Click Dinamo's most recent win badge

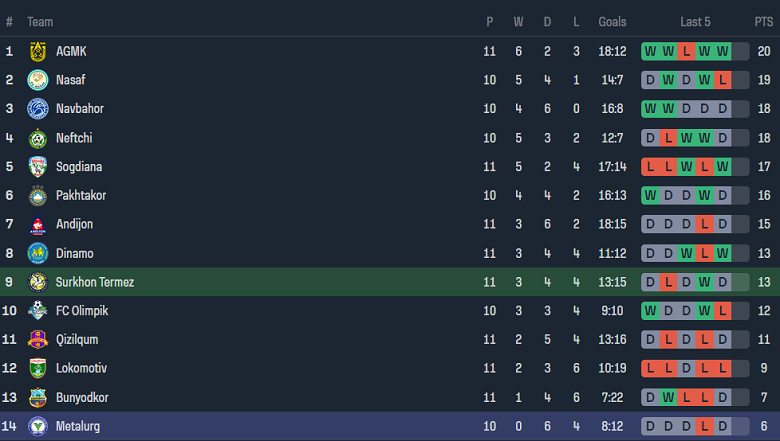723,253
